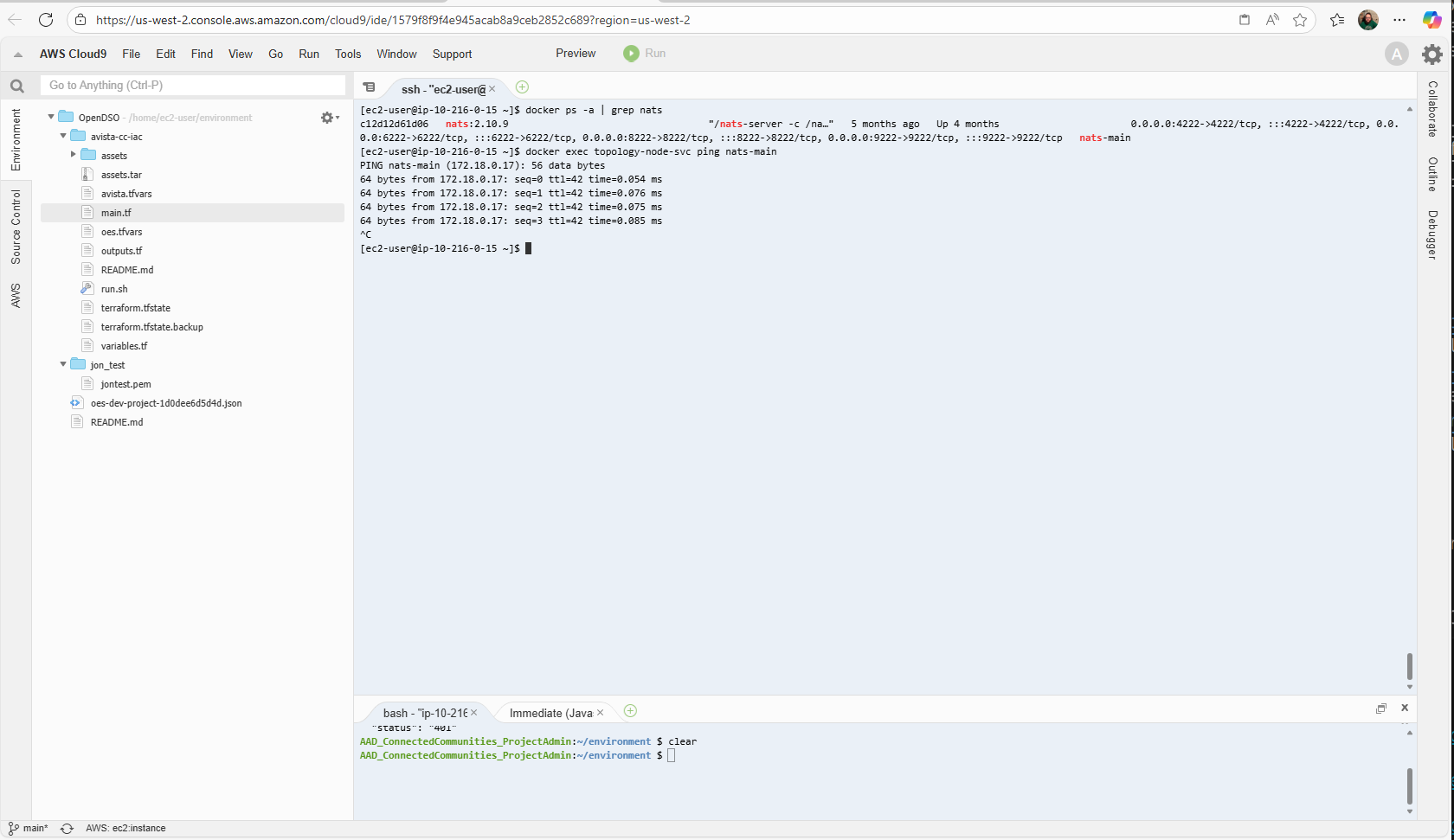
Task: Click the user avatar A icon
Action: pyautogui.click(x=1396, y=54)
